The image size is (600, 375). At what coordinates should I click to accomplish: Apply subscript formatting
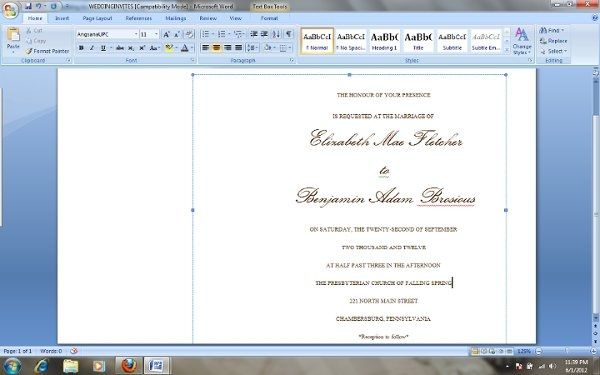pos(131,48)
